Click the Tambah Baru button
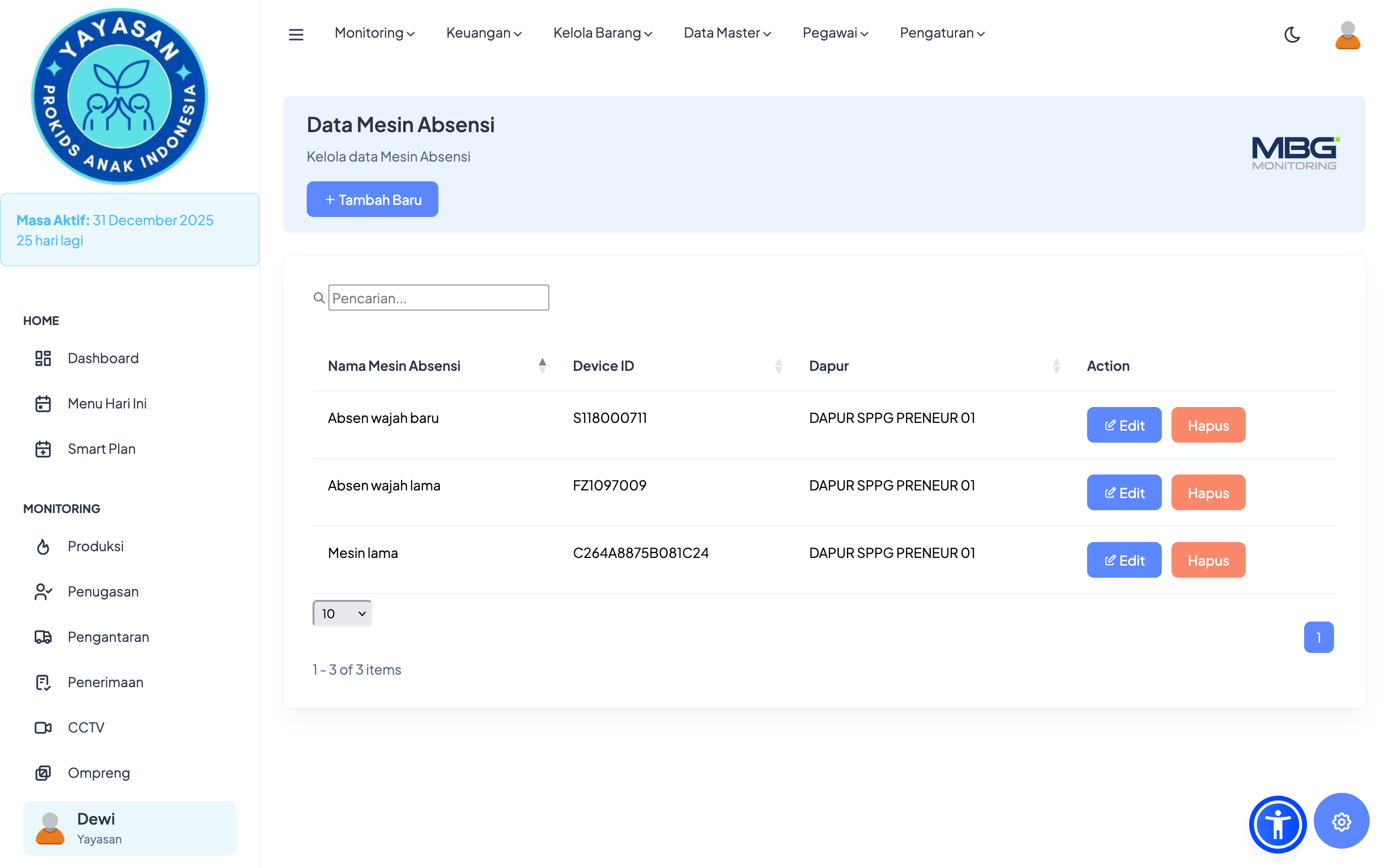 [372, 199]
